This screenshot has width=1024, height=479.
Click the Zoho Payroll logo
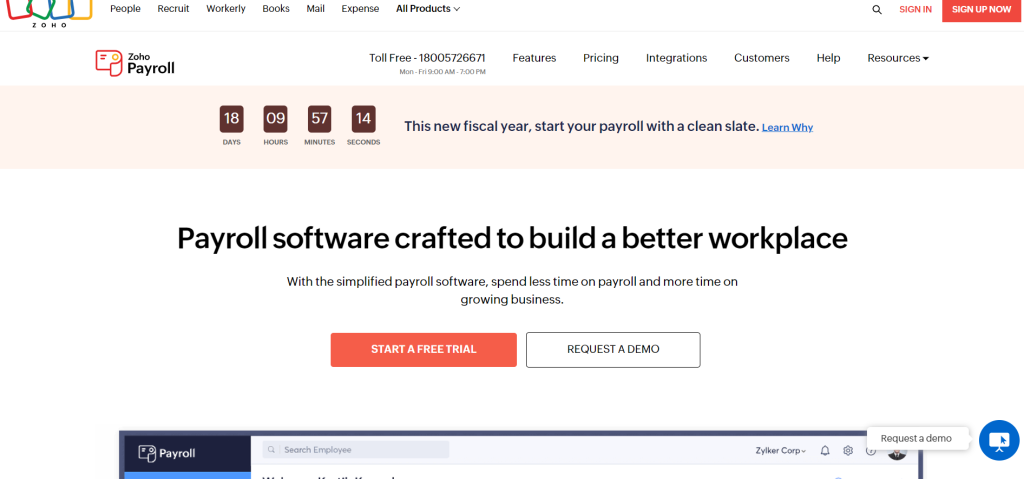[135, 63]
